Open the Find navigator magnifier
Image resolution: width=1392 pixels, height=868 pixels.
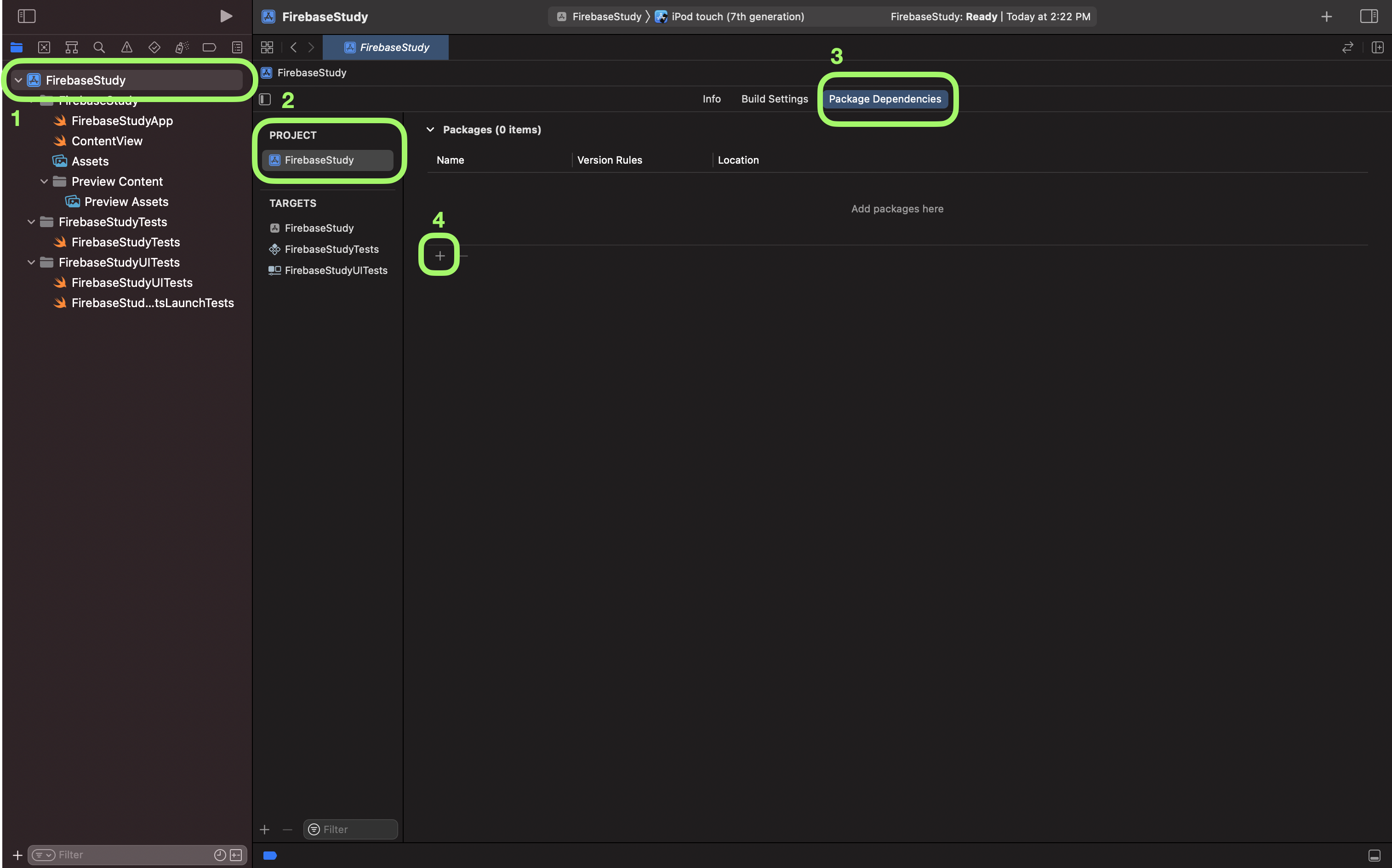point(99,47)
